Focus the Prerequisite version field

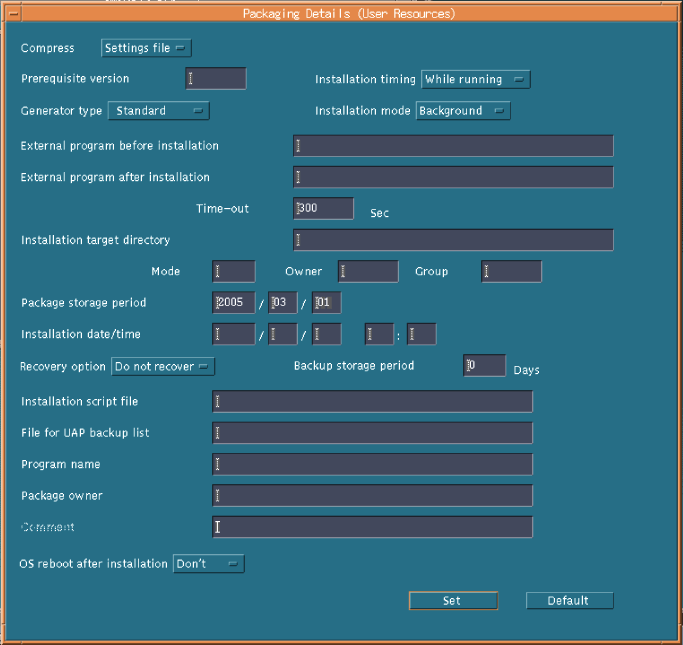[216, 79]
